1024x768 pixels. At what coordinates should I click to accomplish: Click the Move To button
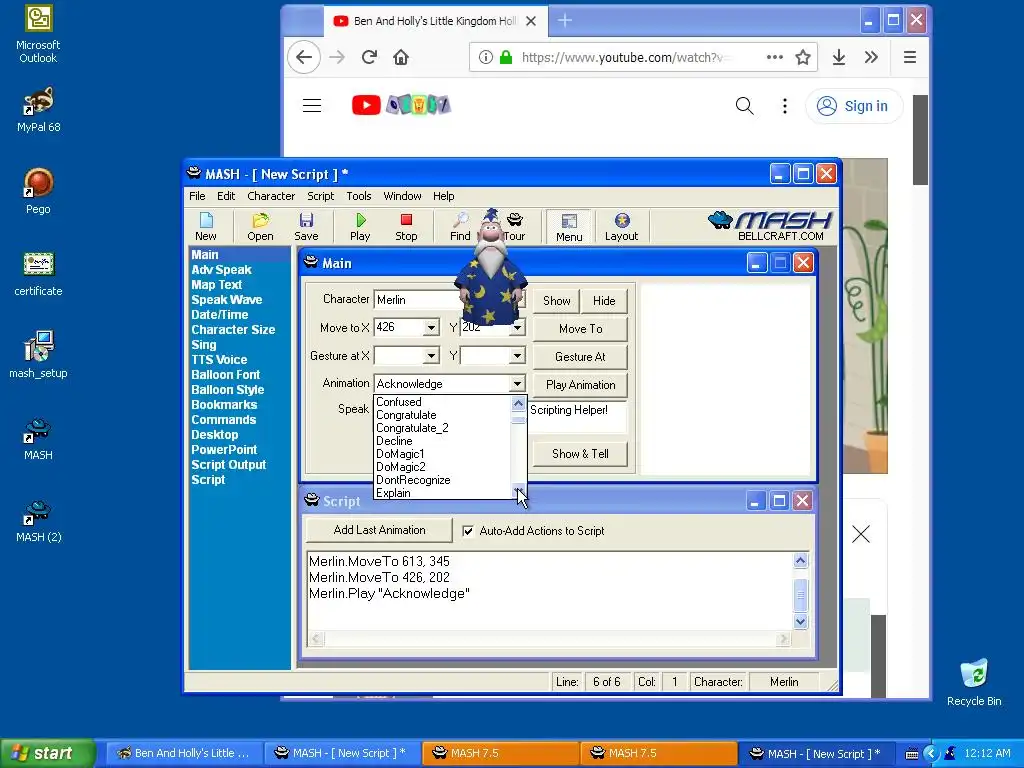pos(581,328)
